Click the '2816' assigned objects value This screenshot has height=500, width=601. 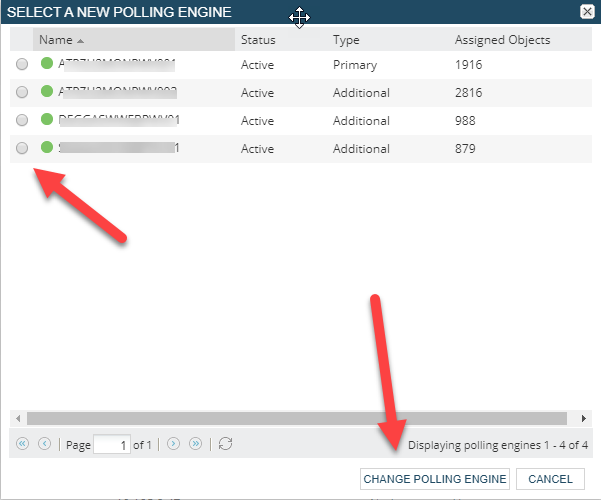coord(468,92)
